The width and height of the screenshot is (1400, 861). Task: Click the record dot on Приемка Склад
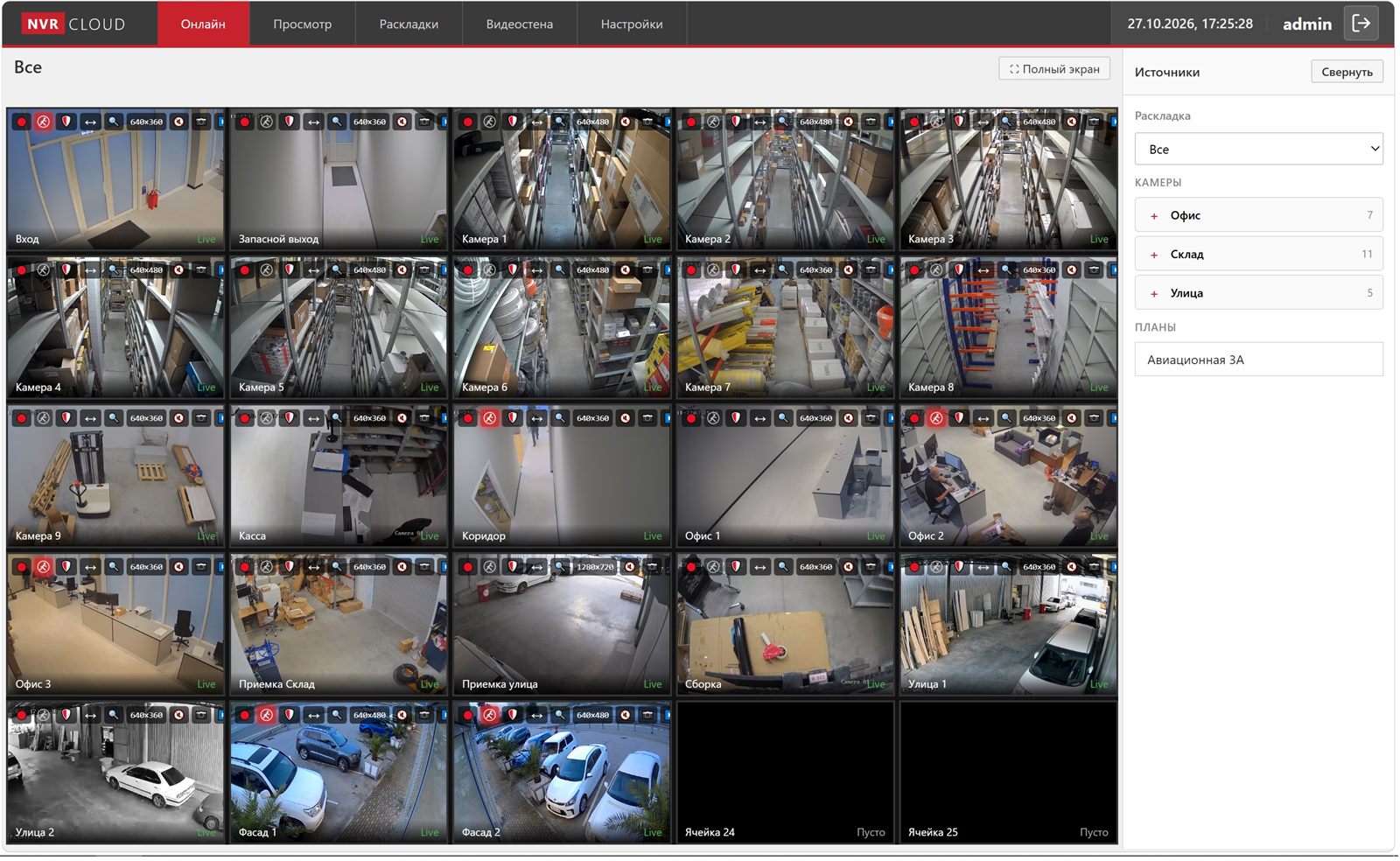[x=245, y=567]
